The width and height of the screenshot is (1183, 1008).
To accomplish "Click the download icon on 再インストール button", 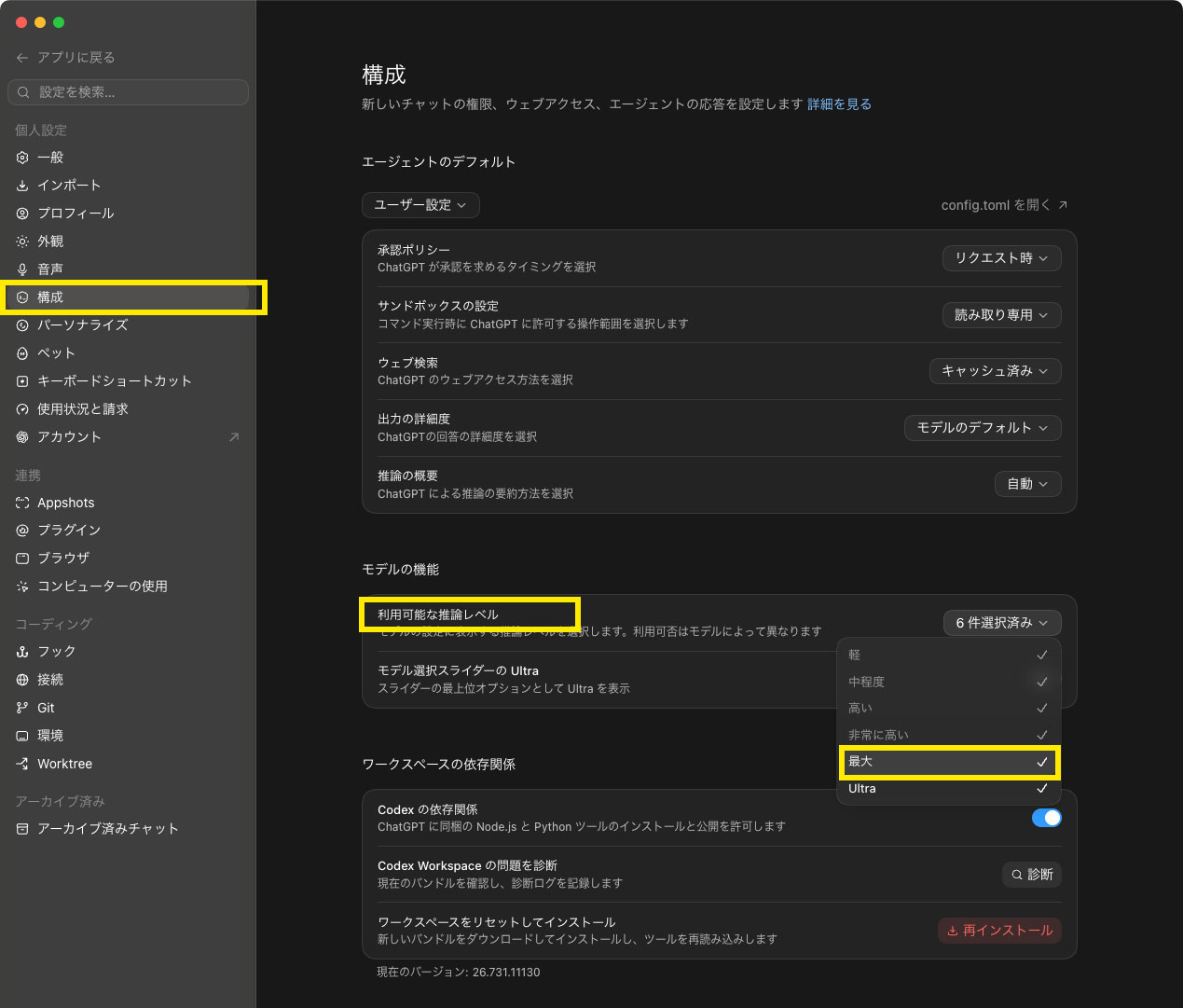I will click(x=953, y=931).
